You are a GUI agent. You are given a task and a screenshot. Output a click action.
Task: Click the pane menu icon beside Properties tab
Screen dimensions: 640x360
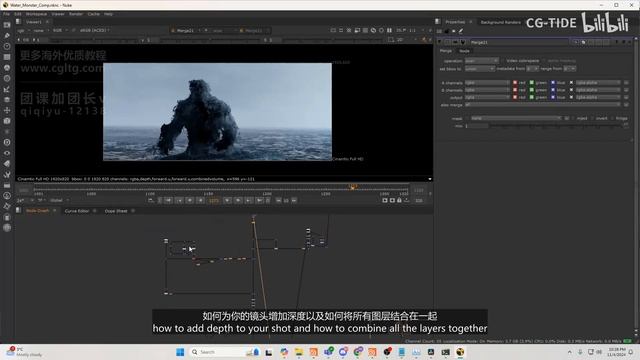pos(438,22)
